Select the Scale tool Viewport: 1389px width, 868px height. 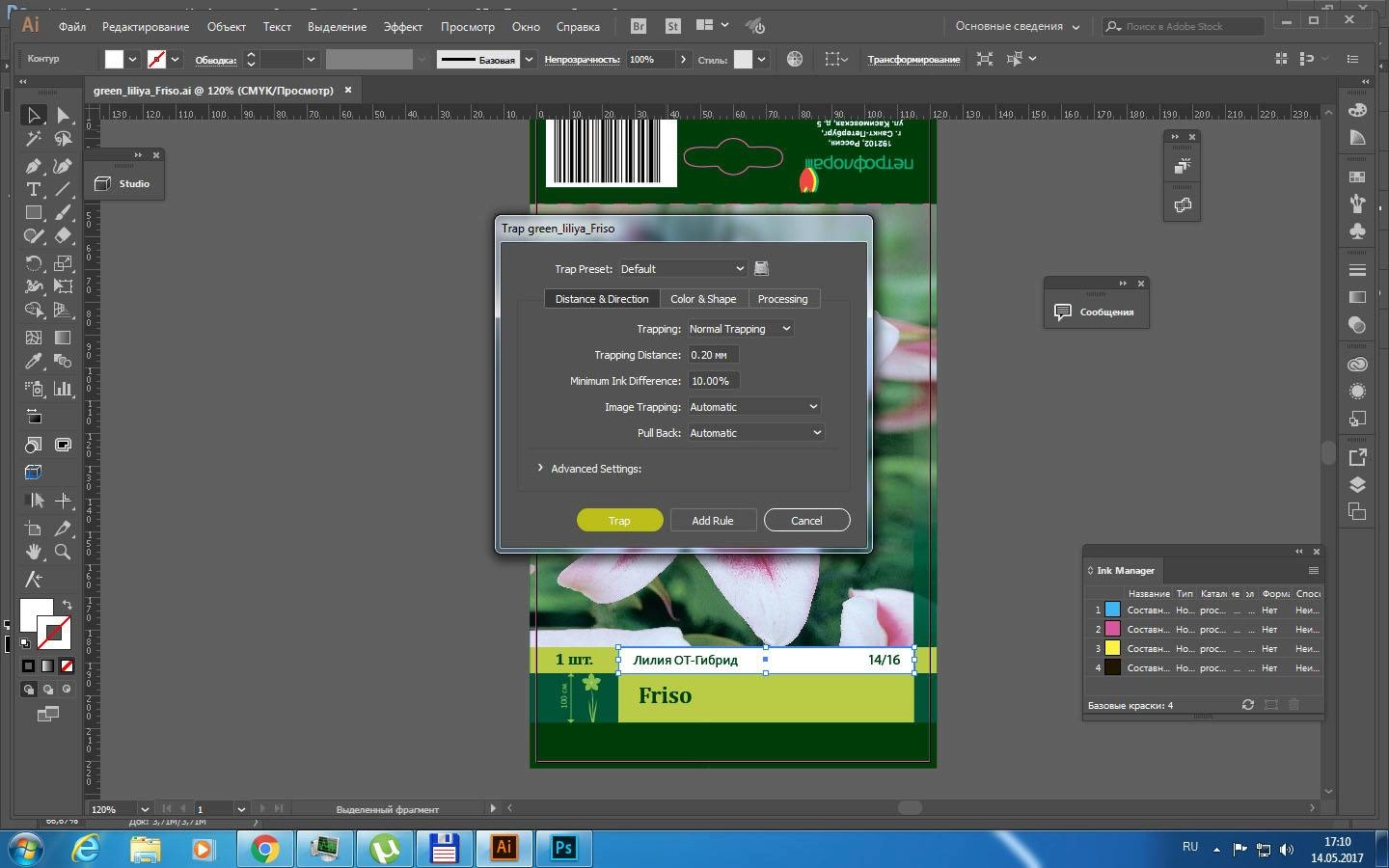pos(63,262)
